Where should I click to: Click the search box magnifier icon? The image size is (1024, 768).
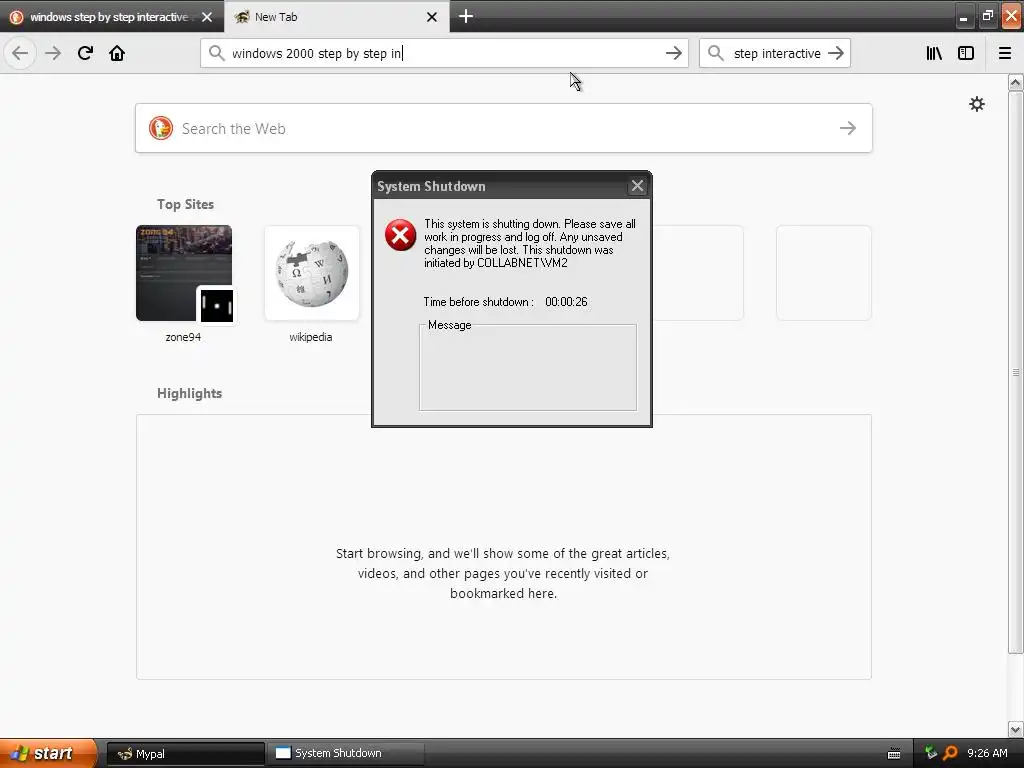point(716,53)
